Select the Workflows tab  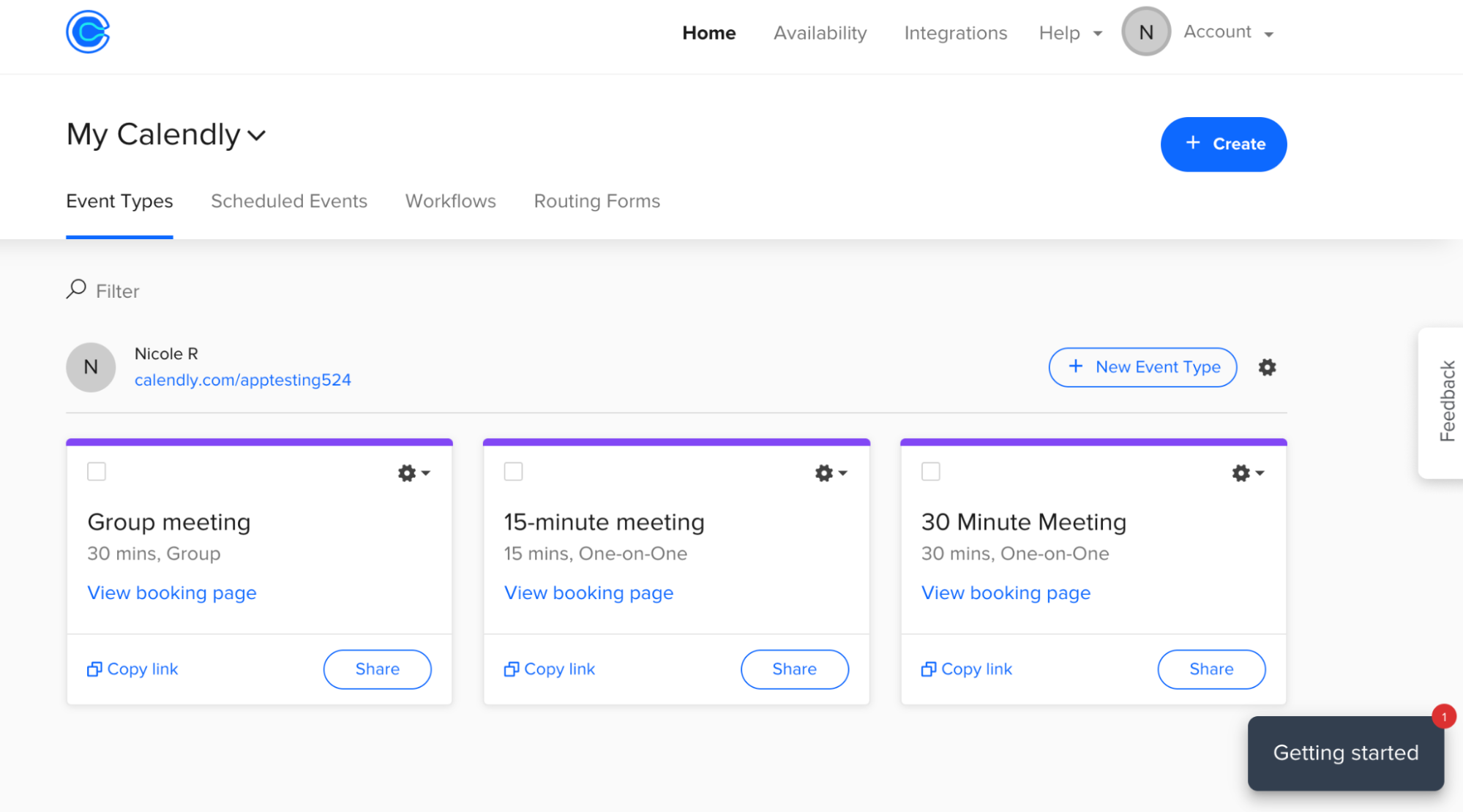pyautogui.click(x=451, y=201)
